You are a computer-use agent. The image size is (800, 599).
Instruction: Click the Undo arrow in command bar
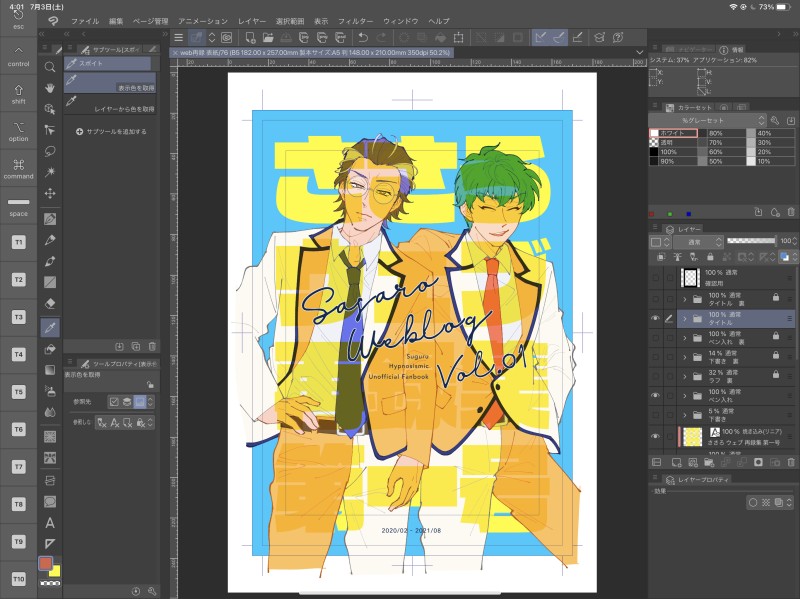[x=363, y=37]
